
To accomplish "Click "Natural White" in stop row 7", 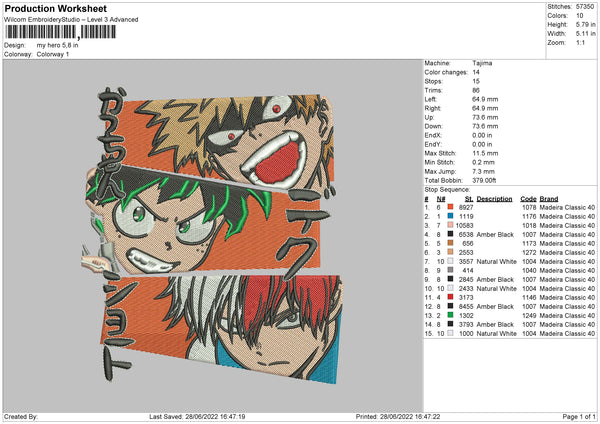I will [497, 261].
